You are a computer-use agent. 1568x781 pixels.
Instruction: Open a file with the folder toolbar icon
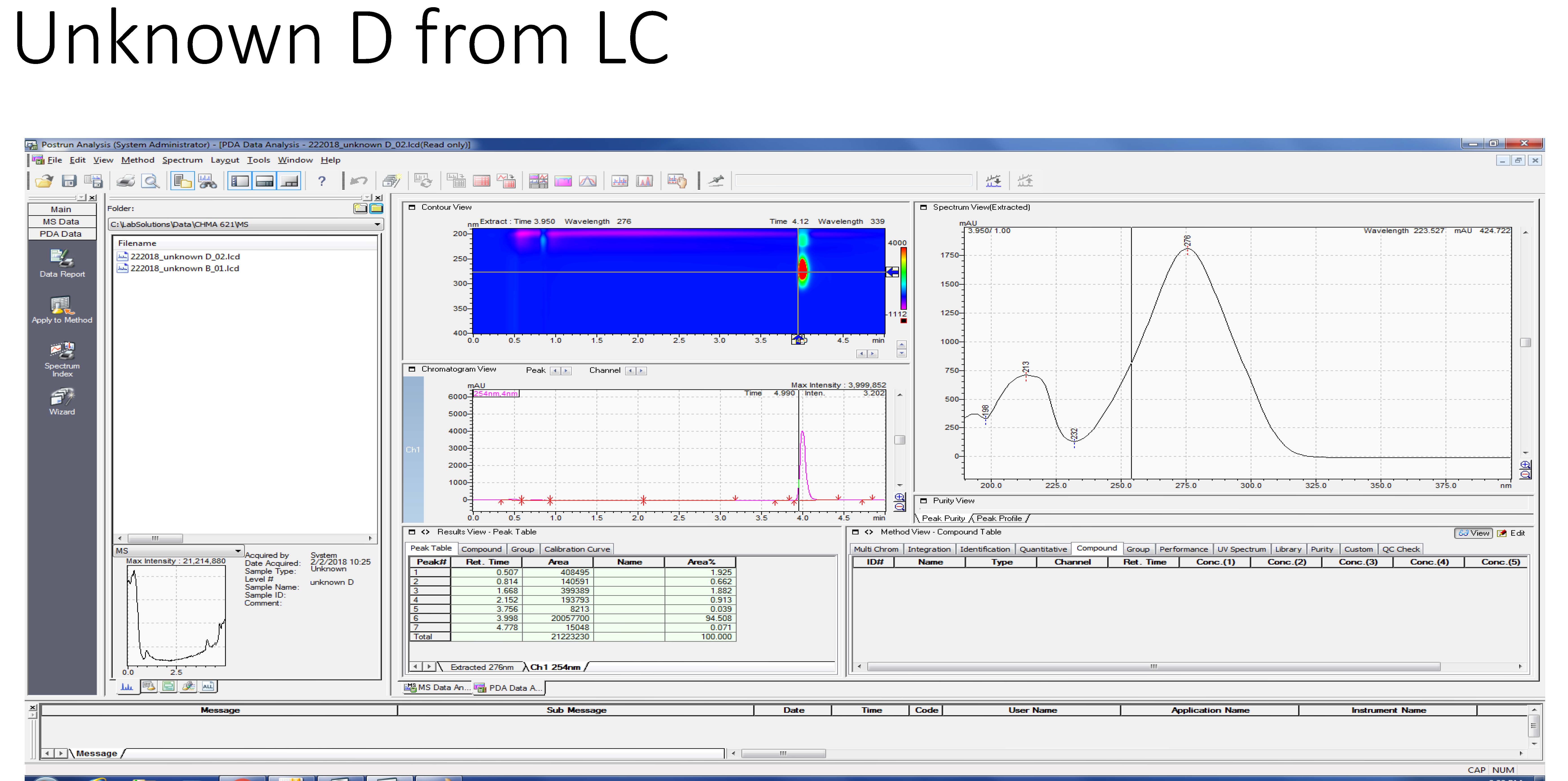pyautogui.click(x=44, y=181)
